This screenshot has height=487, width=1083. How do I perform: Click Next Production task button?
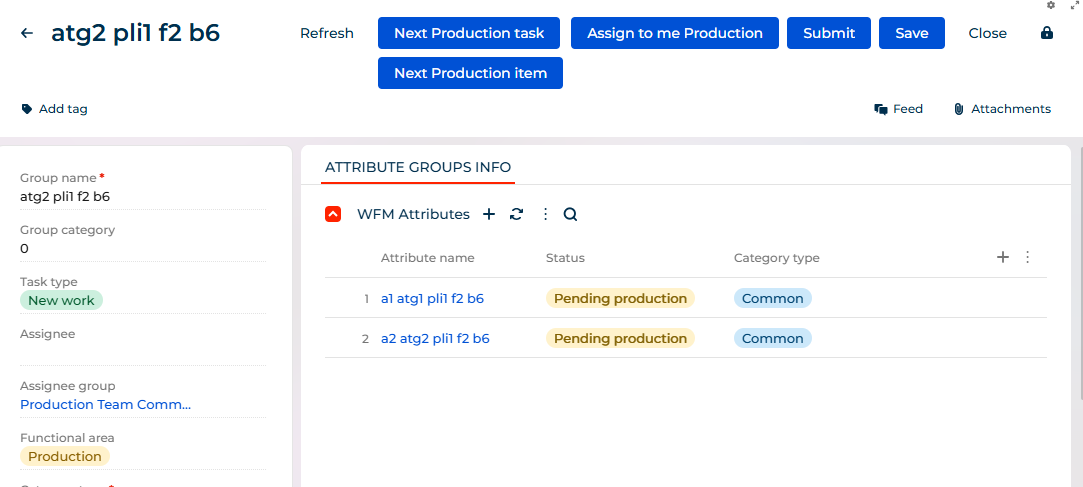[x=469, y=33]
